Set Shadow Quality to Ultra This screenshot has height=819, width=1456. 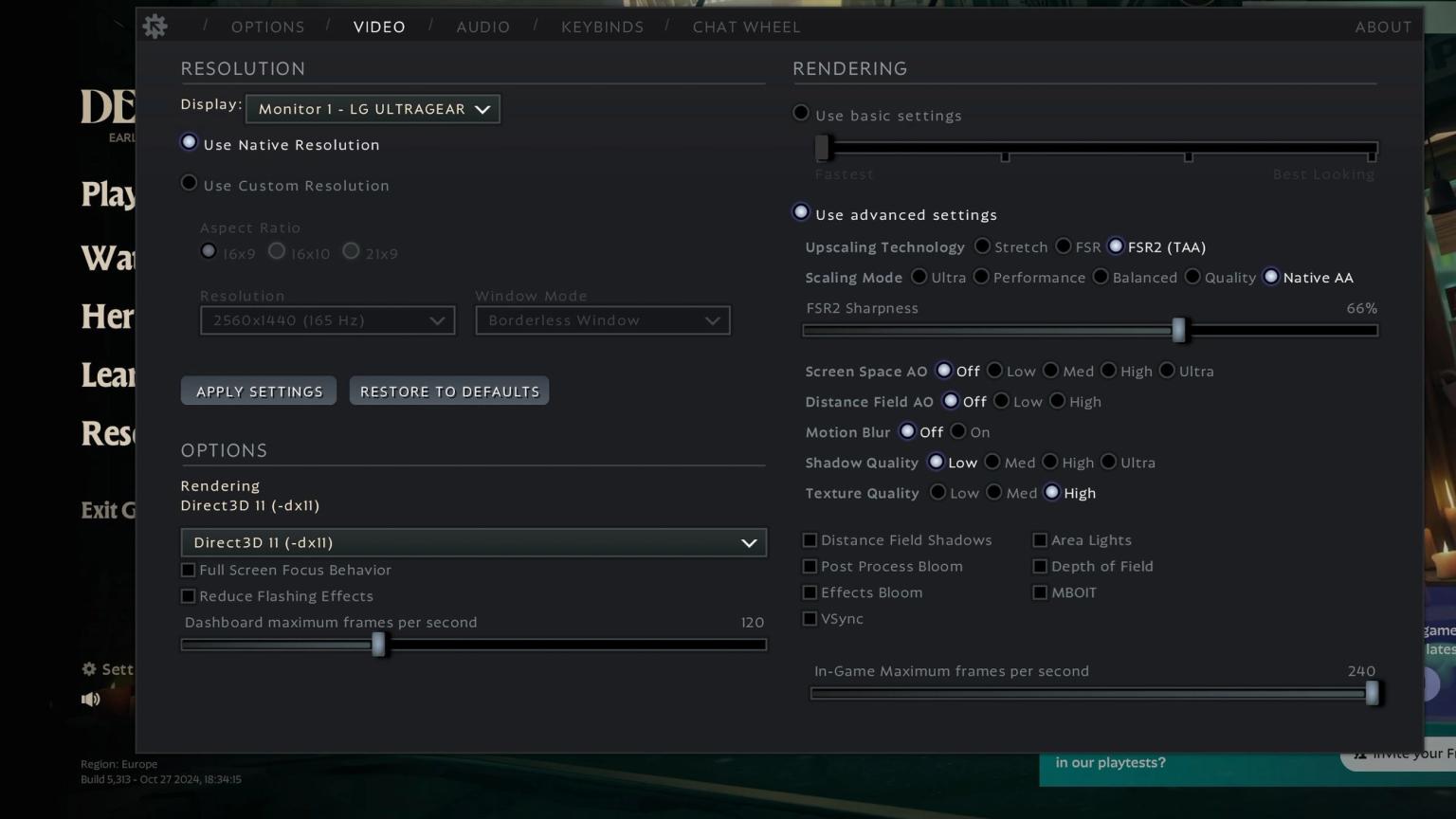pyautogui.click(x=1108, y=462)
